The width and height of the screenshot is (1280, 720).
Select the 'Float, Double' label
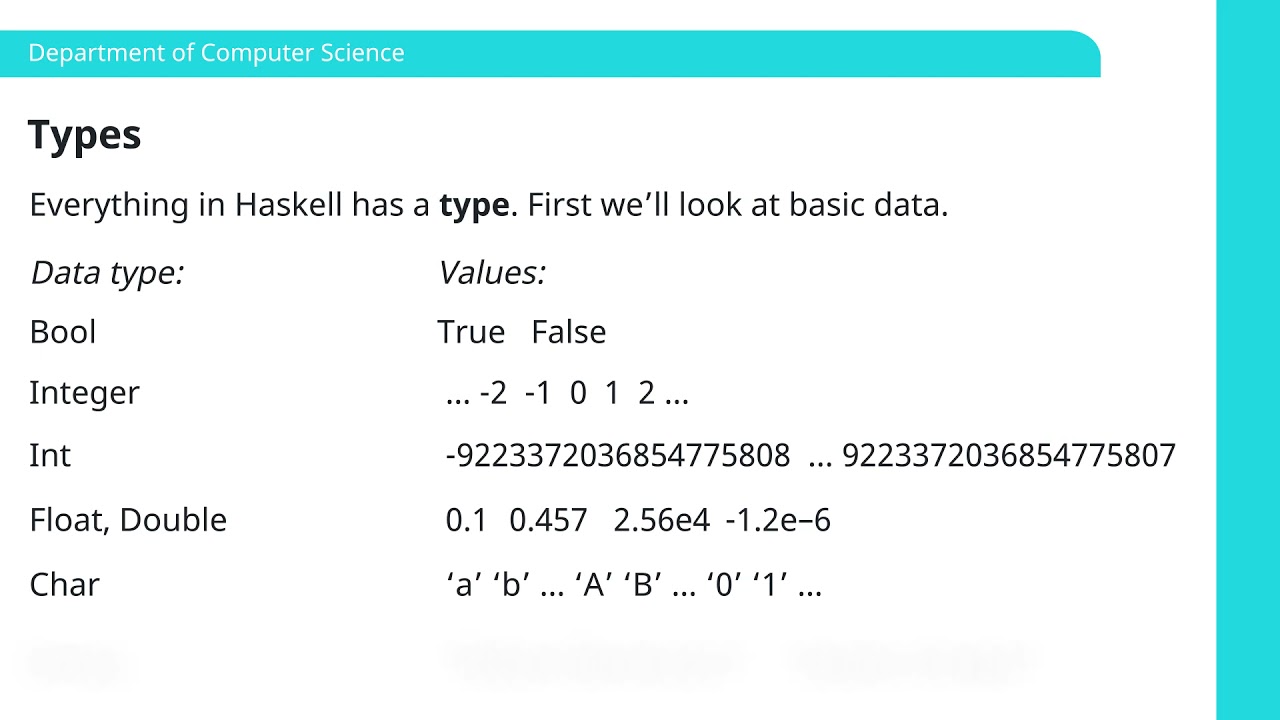click(128, 520)
